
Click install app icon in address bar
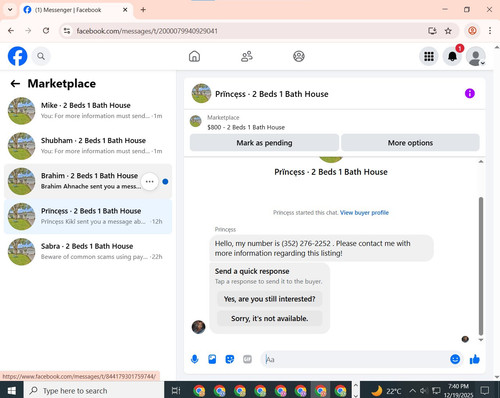click(x=432, y=31)
